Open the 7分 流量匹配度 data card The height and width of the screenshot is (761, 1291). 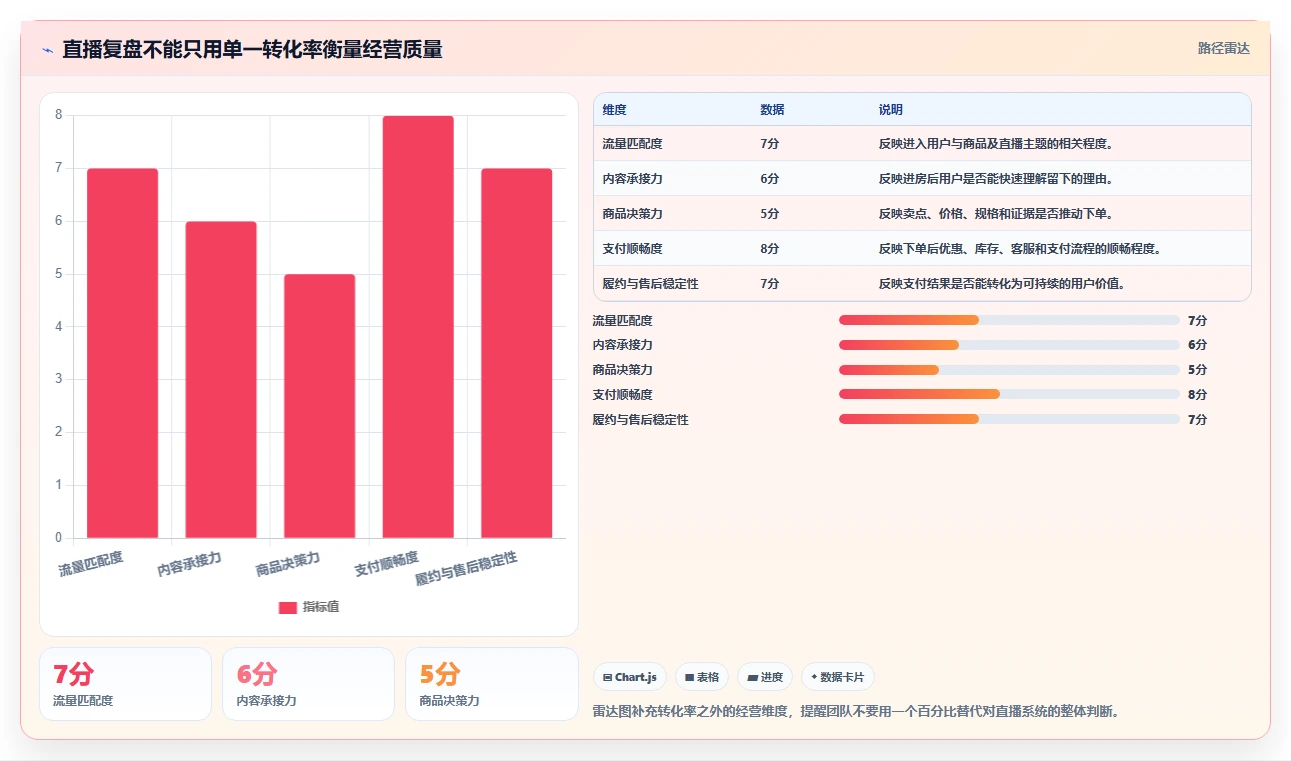pyautogui.click(x=125, y=684)
